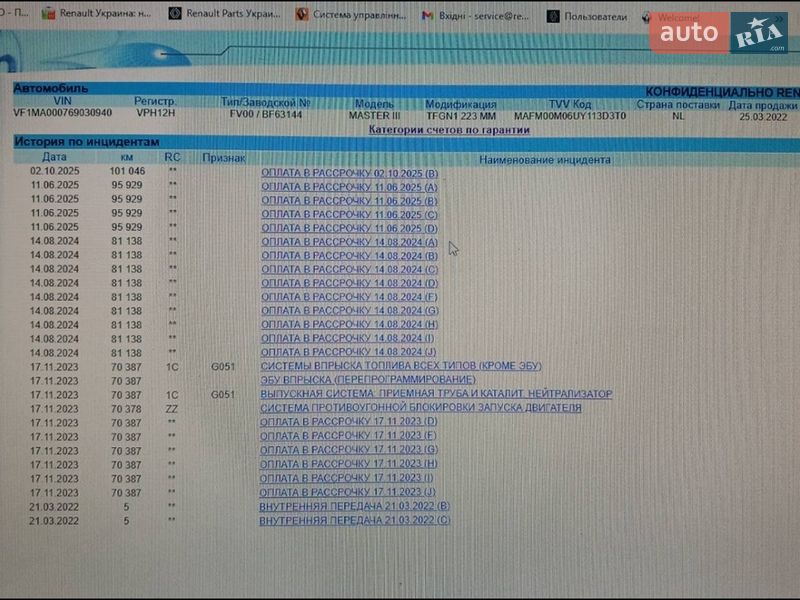Viewport: 800px width, 600px height.
Task: Open ОПЛАТА В РАССРОЧКУ 11.06.2025 (A)
Action: coord(349,187)
